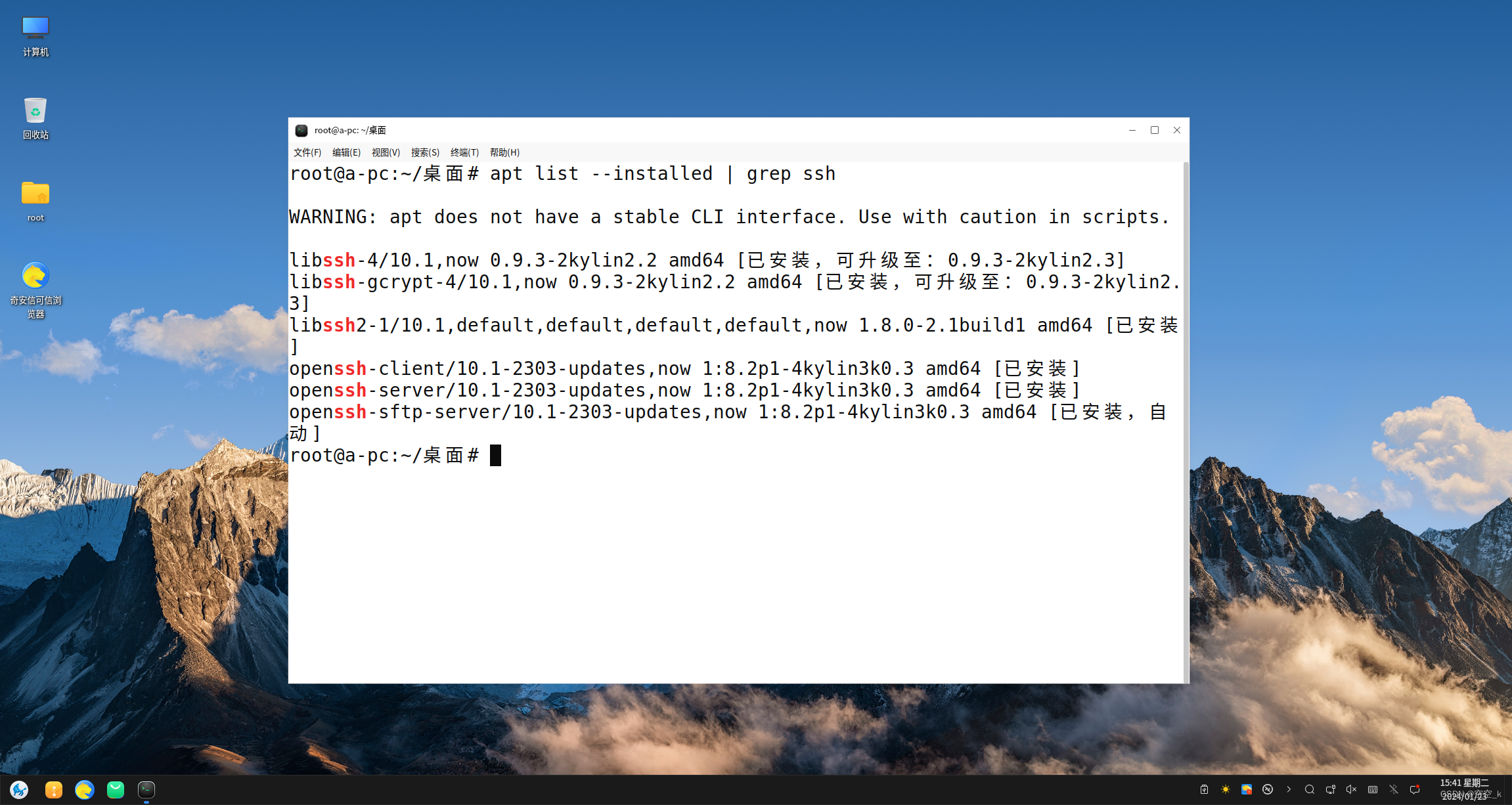Open the 终端(T) menu
Viewport: 1512px width, 805px height.
pyautogui.click(x=464, y=152)
